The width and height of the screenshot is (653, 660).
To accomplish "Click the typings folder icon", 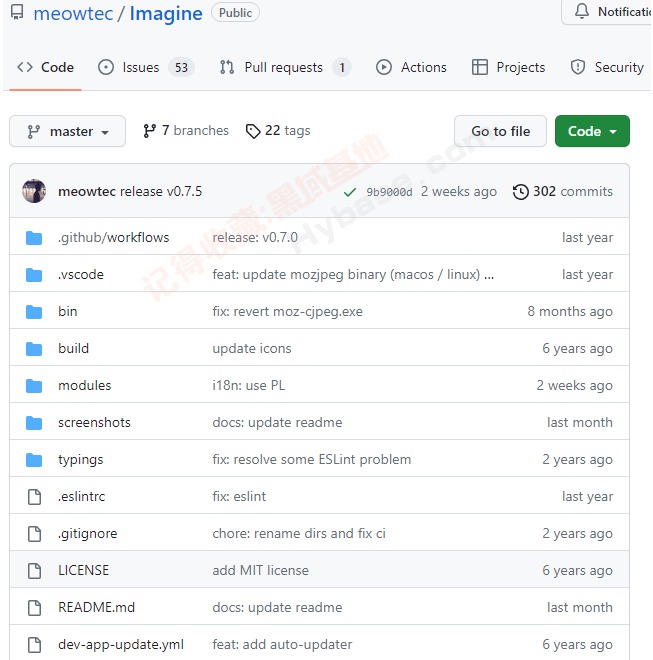I will [x=34, y=460].
